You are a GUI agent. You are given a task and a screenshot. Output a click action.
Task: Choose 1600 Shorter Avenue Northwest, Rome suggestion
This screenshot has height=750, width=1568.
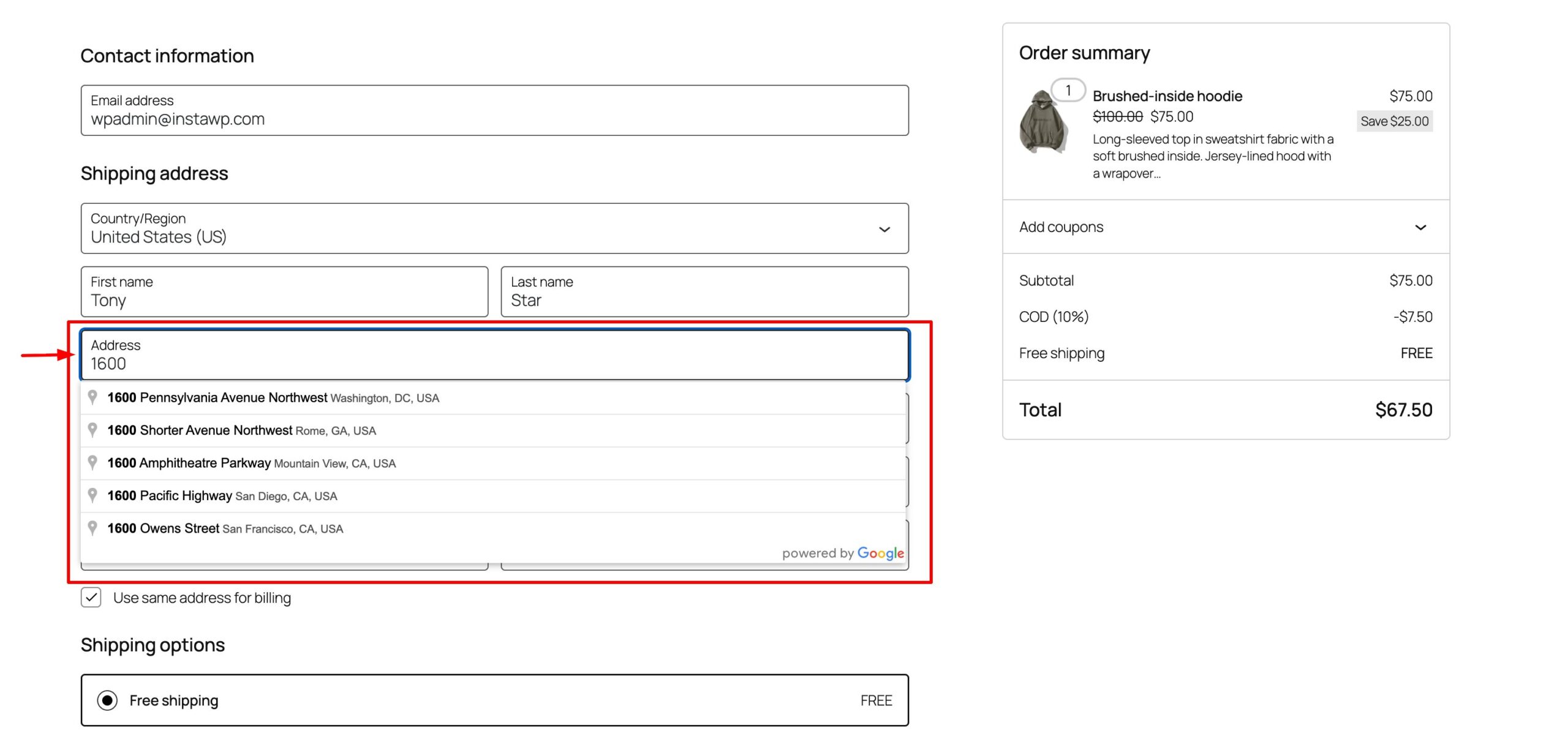pos(494,430)
